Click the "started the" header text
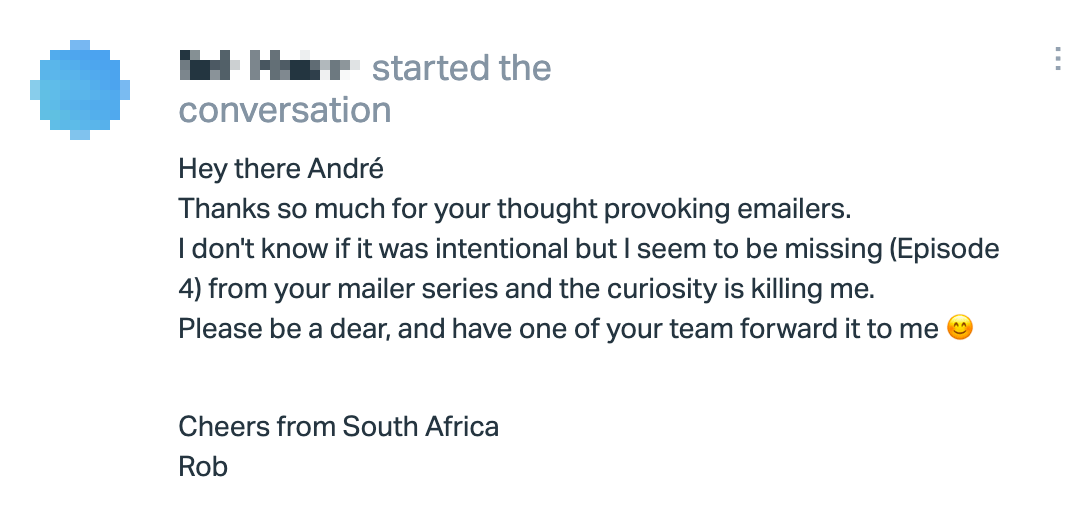Viewport: 1084px width, 510px height. pos(462,68)
